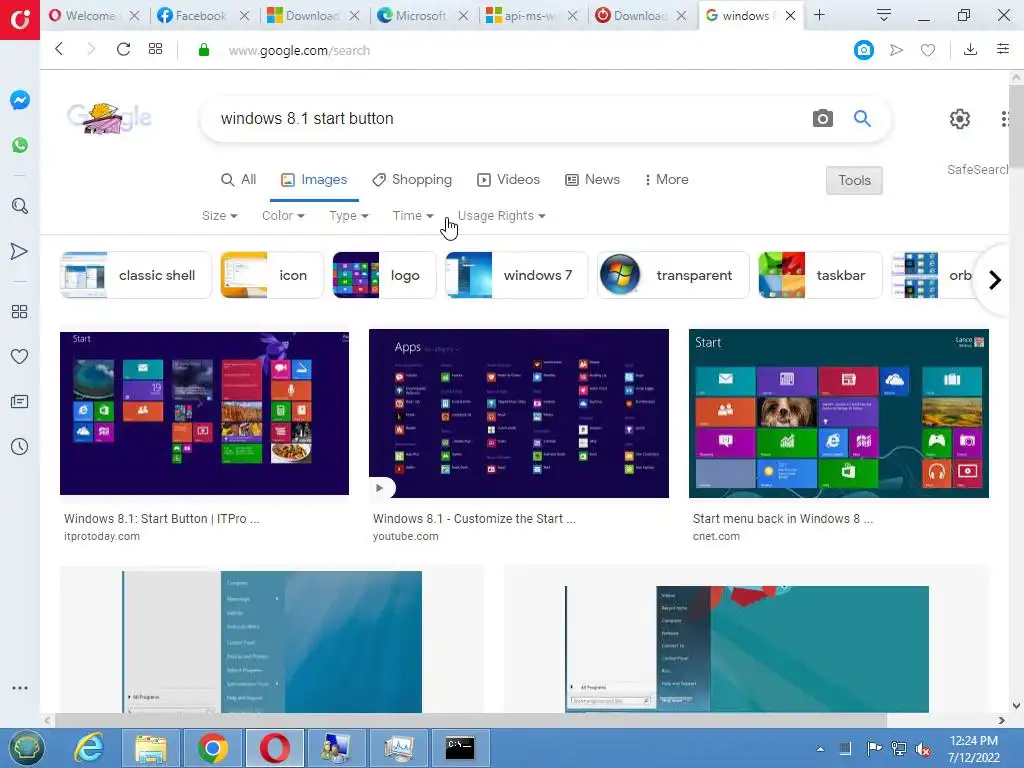Open Speed Dial from the sidebar
Screen dimensions: 1024x768
pyautogui.click(x=20, y=312)
